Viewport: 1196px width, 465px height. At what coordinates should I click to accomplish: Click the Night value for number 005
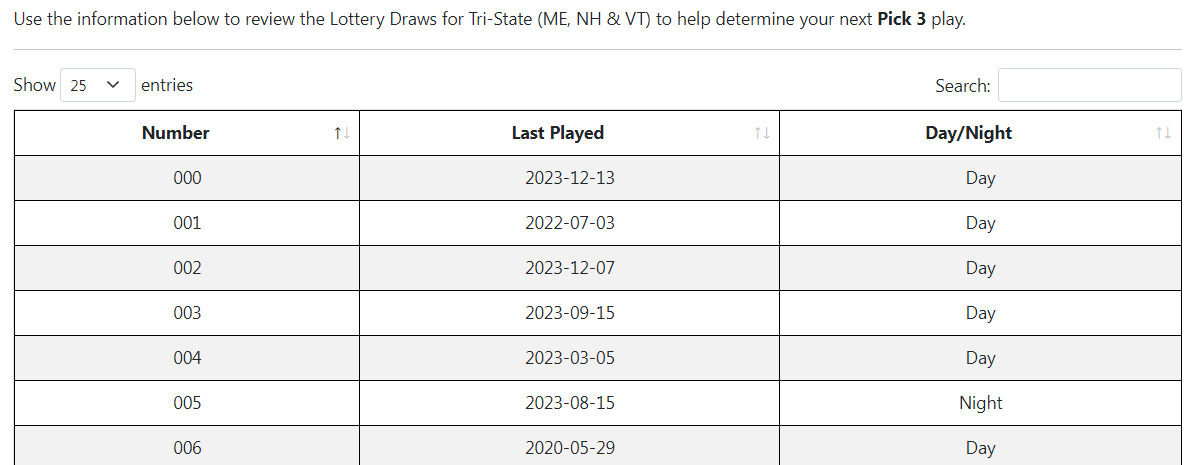[980, 403]
